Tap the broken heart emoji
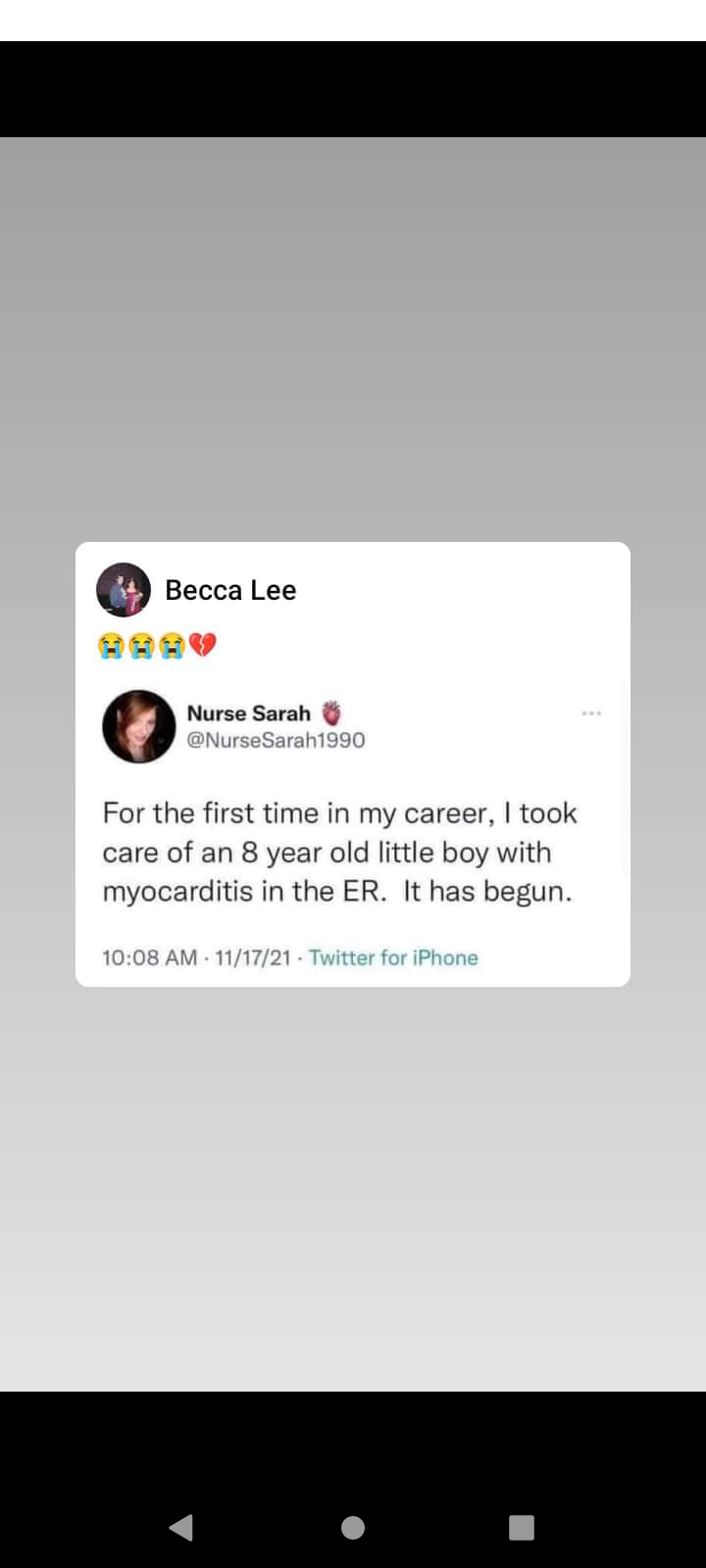Screen dimensions: 706x1568 point(202,645)
